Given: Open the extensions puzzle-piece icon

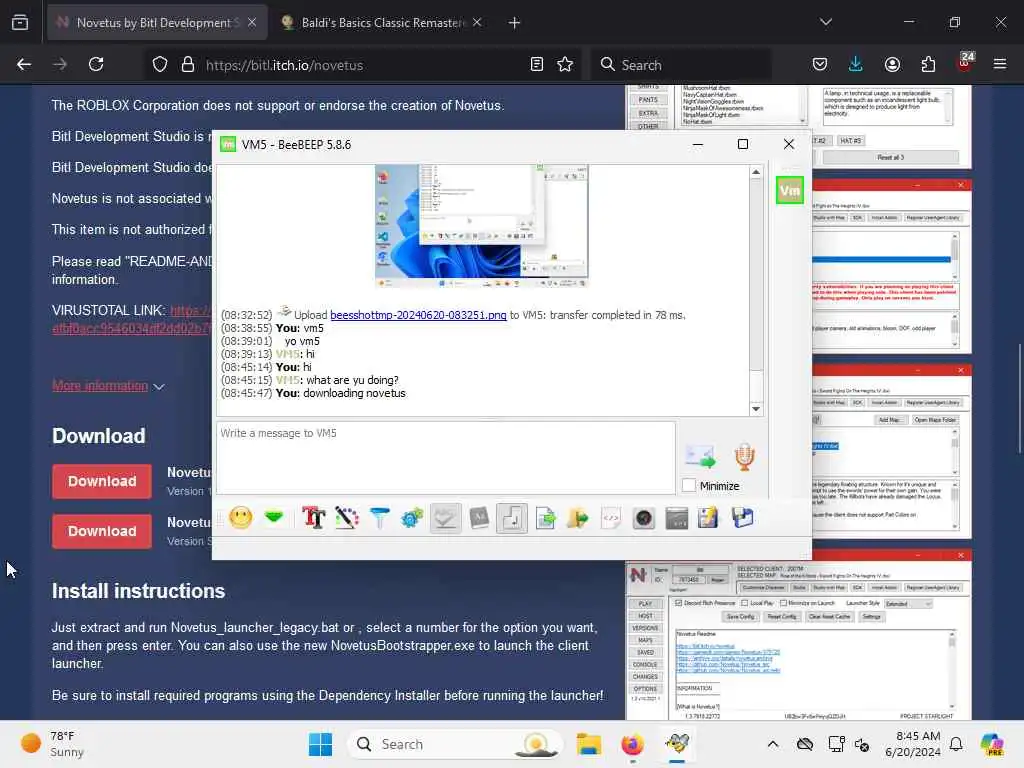Looking at the screenshot, I should pyautogui.click(x=928, y=65).
